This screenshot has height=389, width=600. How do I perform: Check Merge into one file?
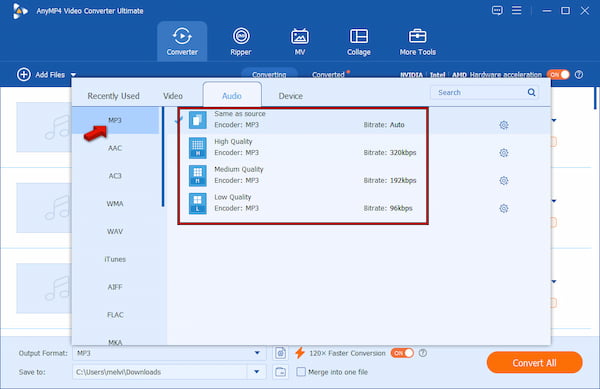[301, 372]
